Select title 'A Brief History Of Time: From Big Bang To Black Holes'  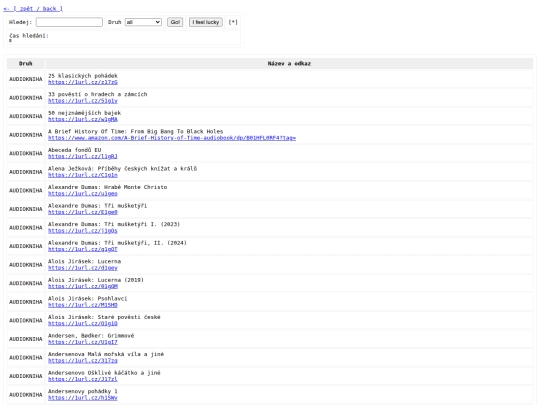[136, 132]
